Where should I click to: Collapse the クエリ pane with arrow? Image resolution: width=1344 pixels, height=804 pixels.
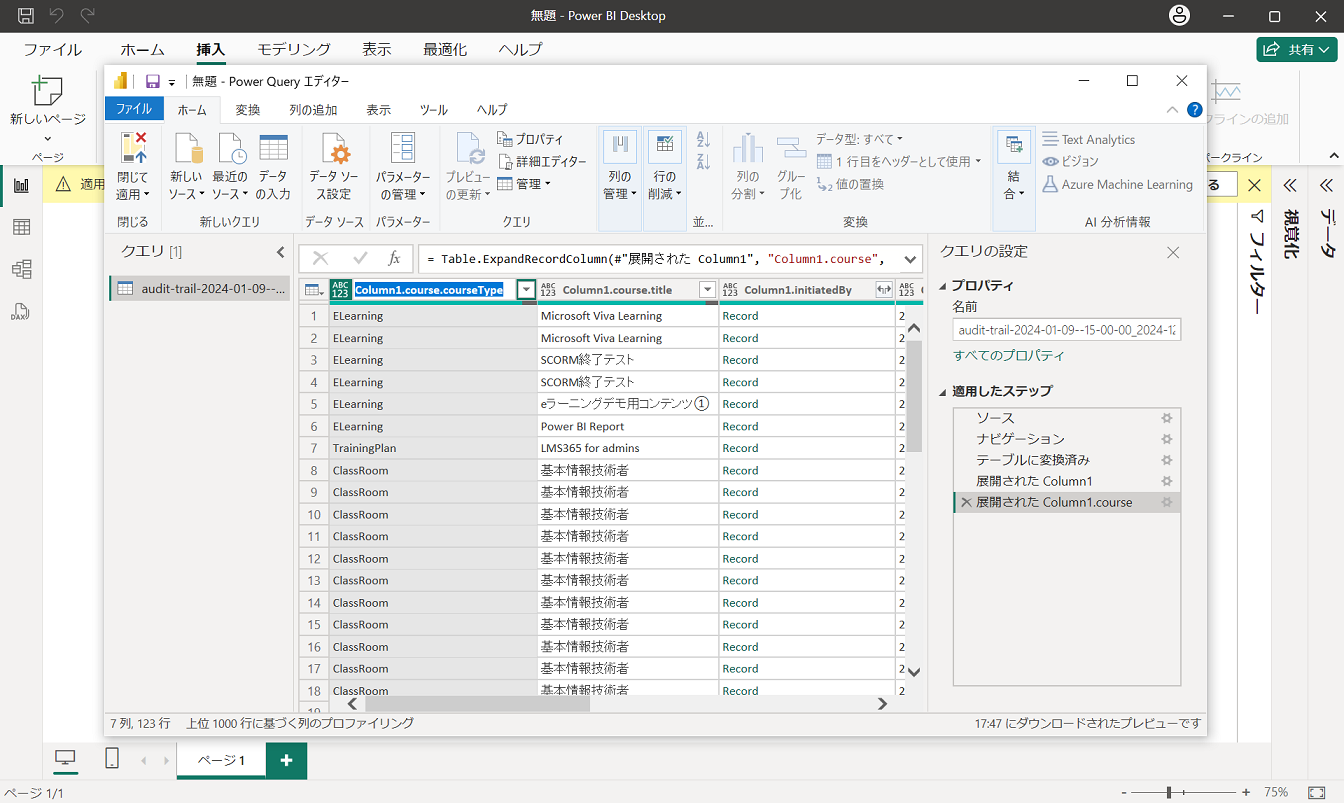[281, 252]
